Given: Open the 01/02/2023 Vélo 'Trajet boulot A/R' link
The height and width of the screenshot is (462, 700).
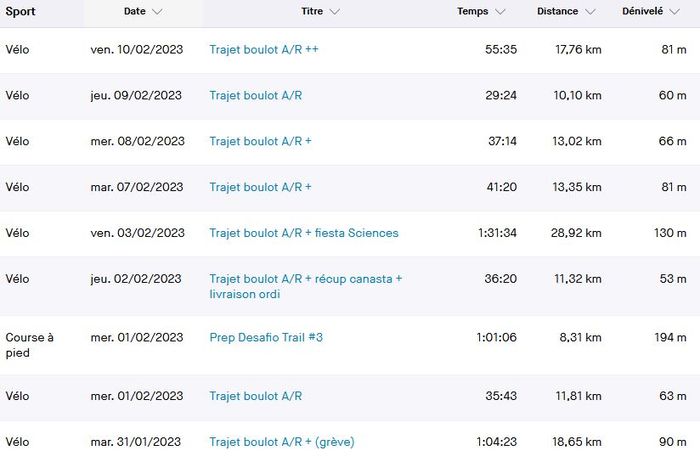Looking at the screenshot, I should point(255,396).
